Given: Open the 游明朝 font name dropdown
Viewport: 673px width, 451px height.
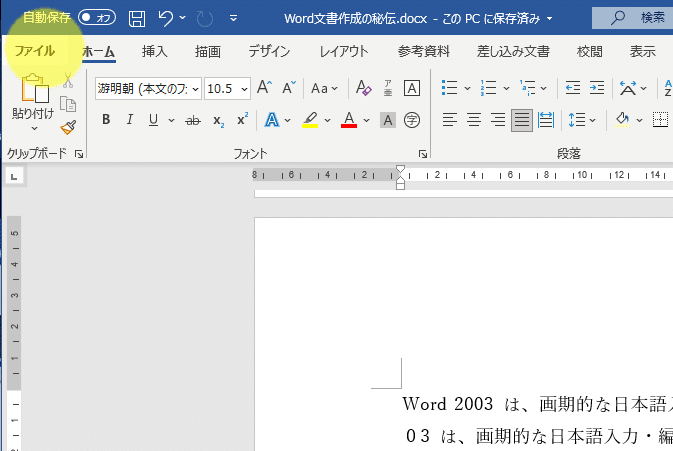Looking at the screenshot, I should (x=196, y=89).
